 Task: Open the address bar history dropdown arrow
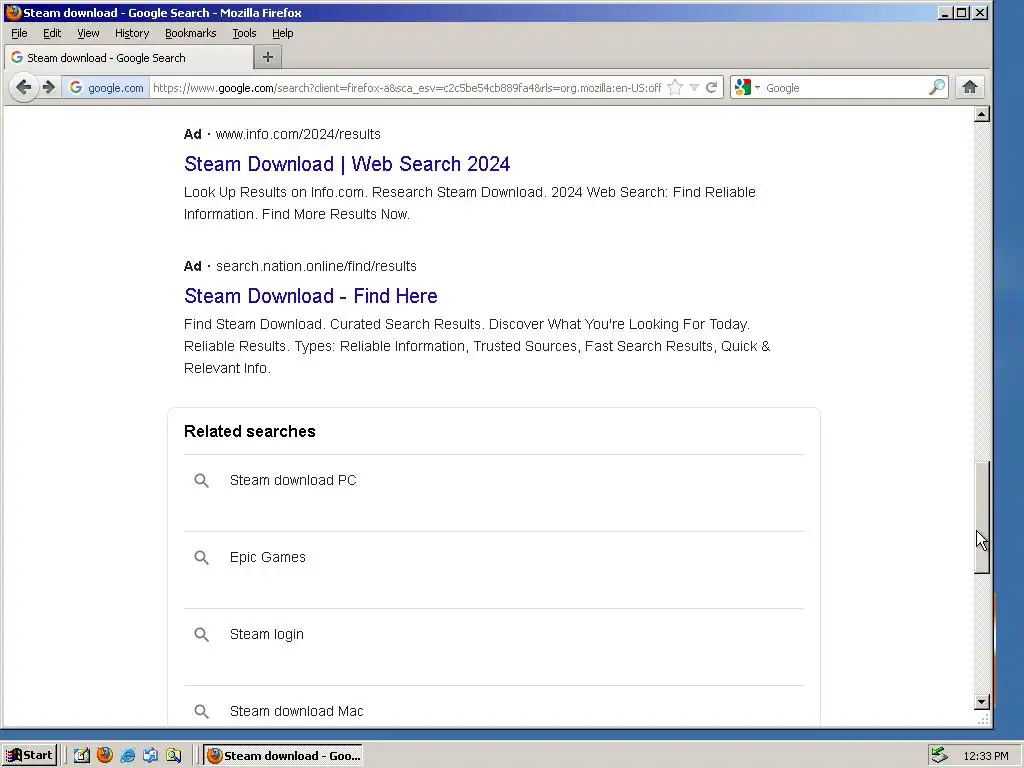(x=694, y=88)
